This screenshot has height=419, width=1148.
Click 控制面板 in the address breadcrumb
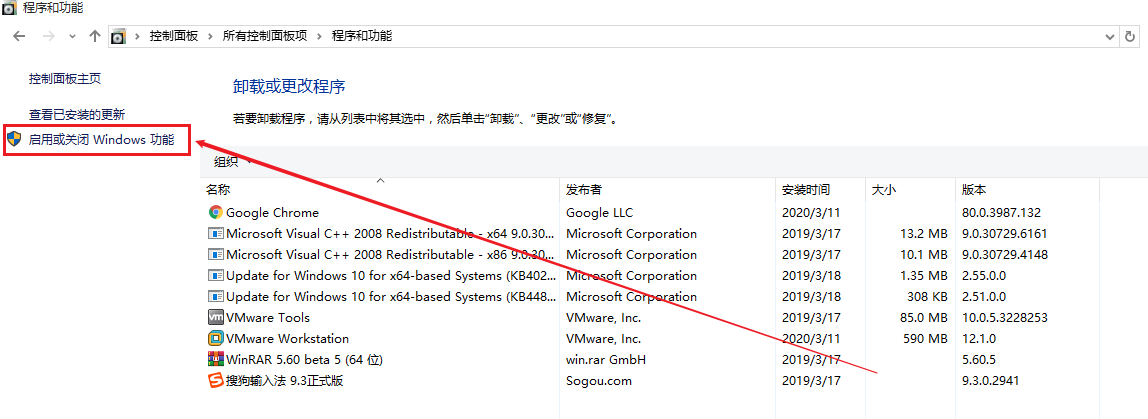tap(175, 36)
